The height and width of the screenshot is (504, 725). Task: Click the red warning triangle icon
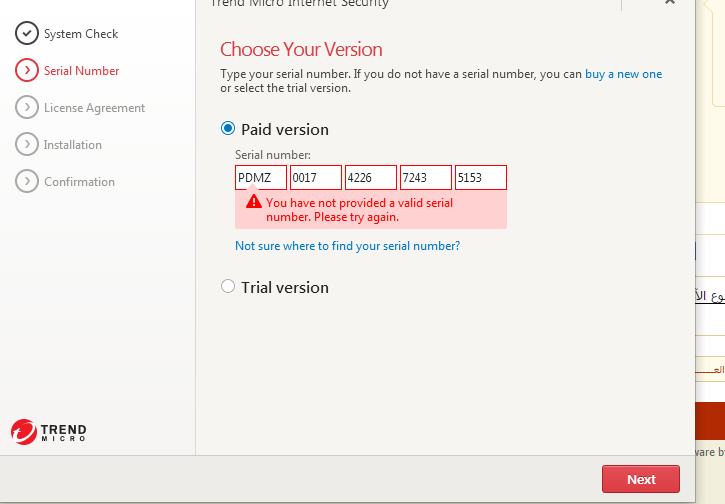(x=254, y=202)
